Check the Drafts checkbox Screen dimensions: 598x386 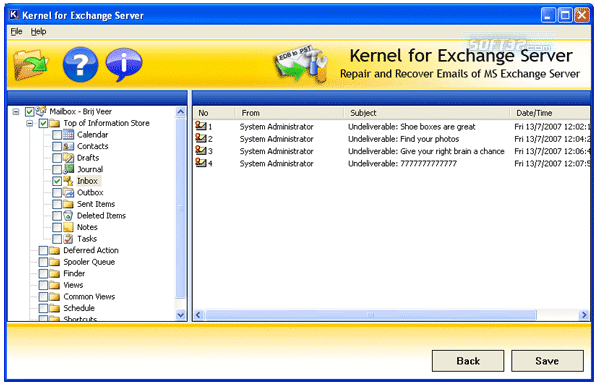coord(57,158)
